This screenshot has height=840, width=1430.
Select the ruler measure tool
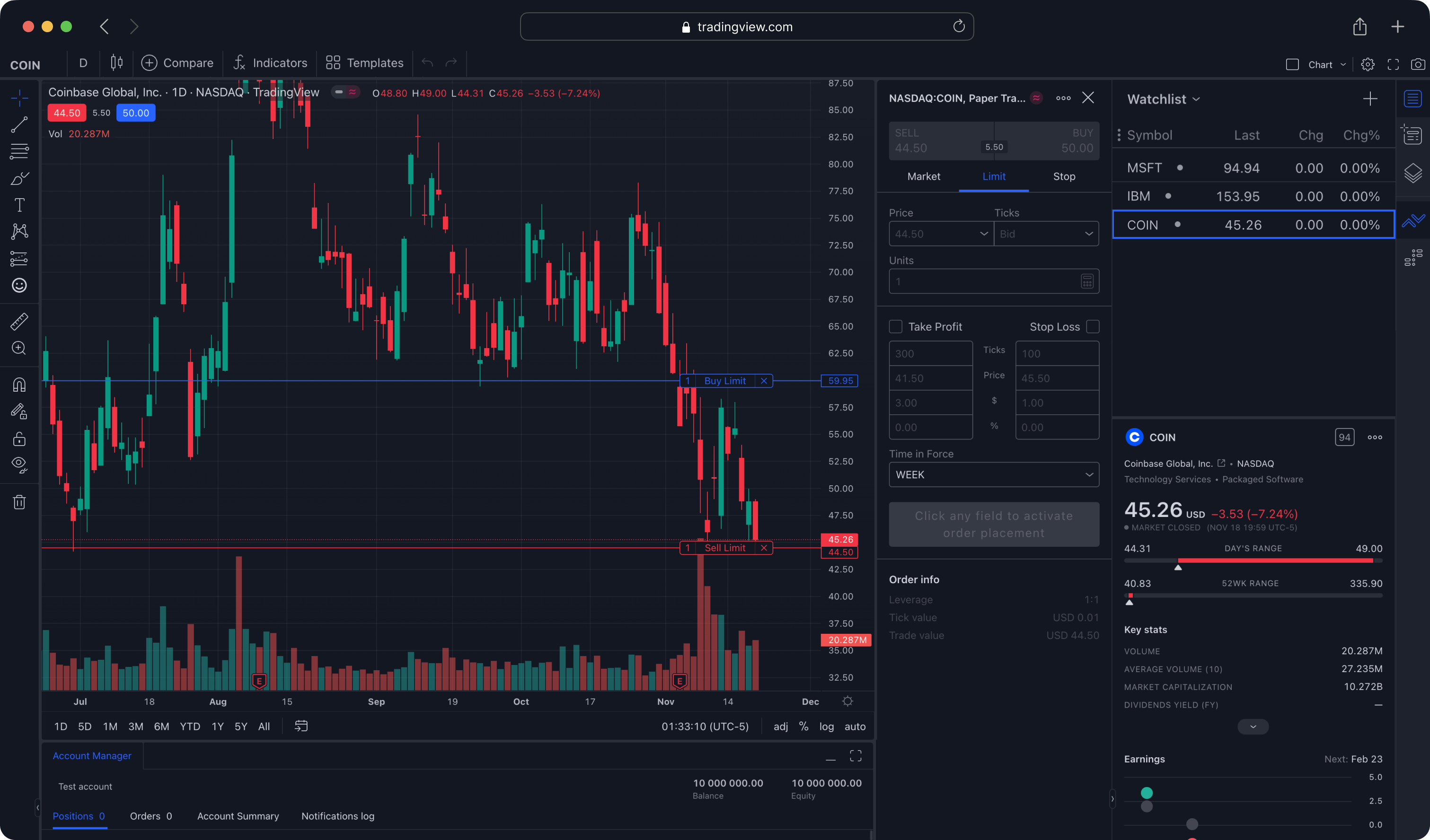pyautogui.click(x=19, y=322)
